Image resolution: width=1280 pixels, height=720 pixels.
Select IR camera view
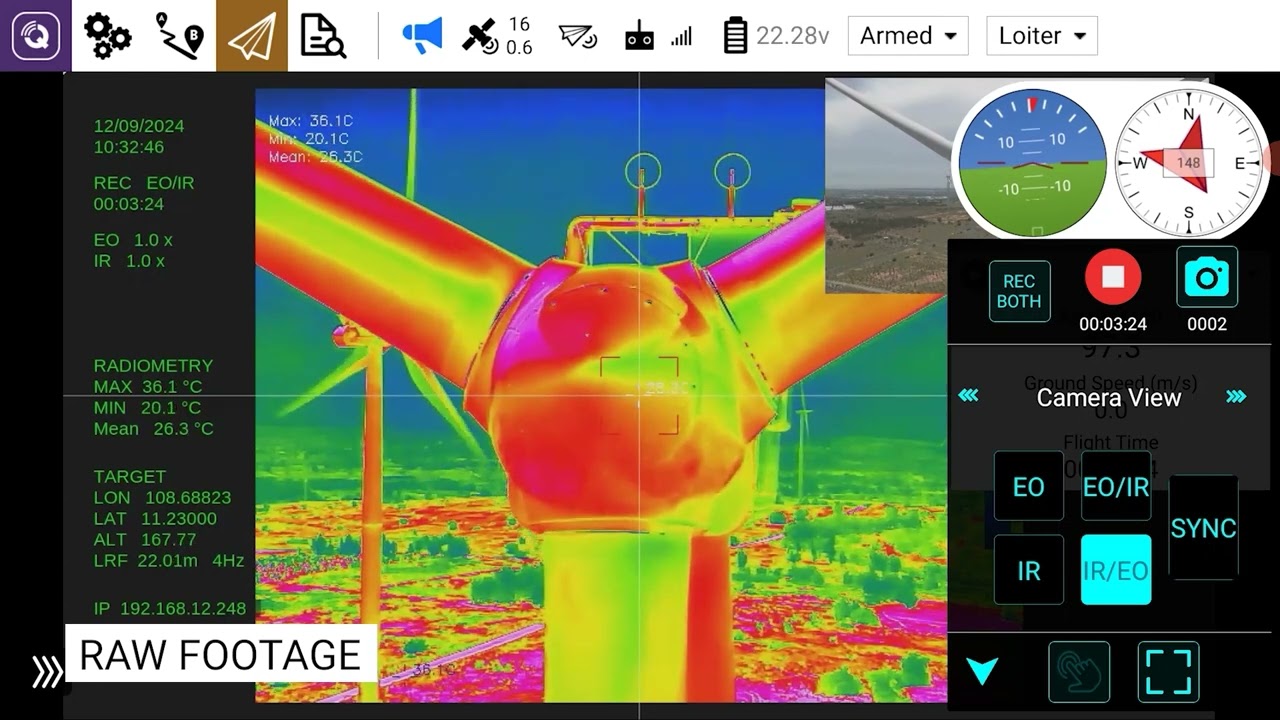[1028, 570]
